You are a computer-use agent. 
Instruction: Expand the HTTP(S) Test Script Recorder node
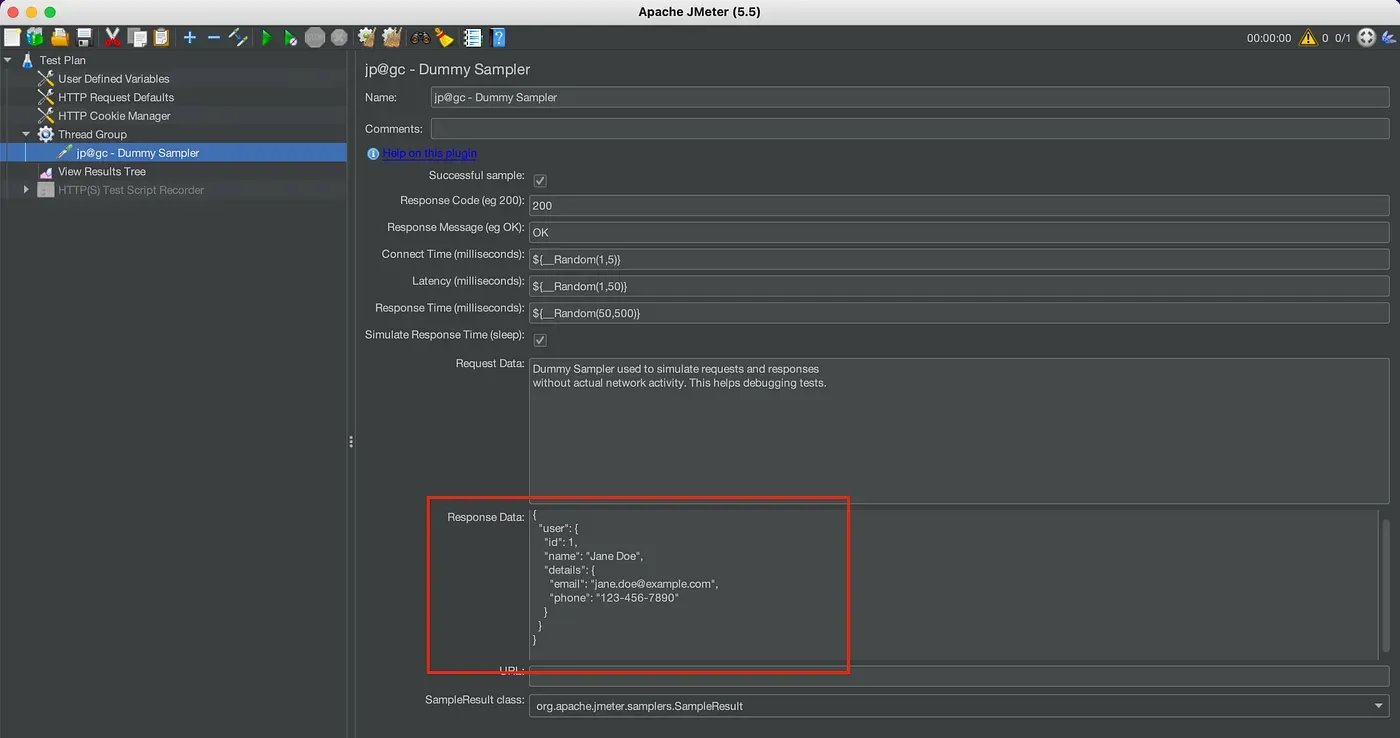point(27,190)
